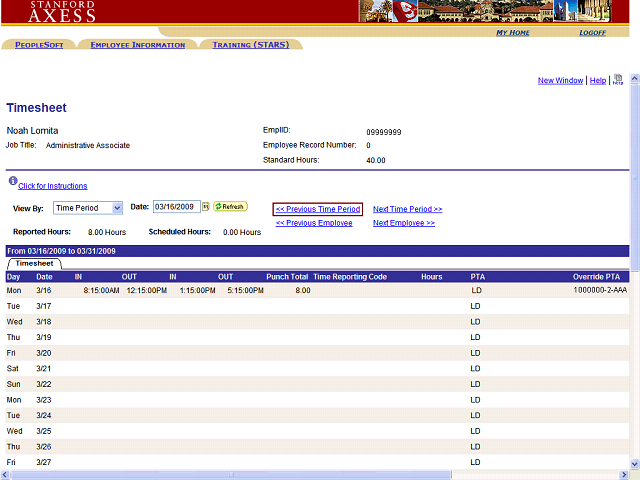Click the http page icon beside Help
The height and width of the screenshot is (480, 640).
[618, 80]
